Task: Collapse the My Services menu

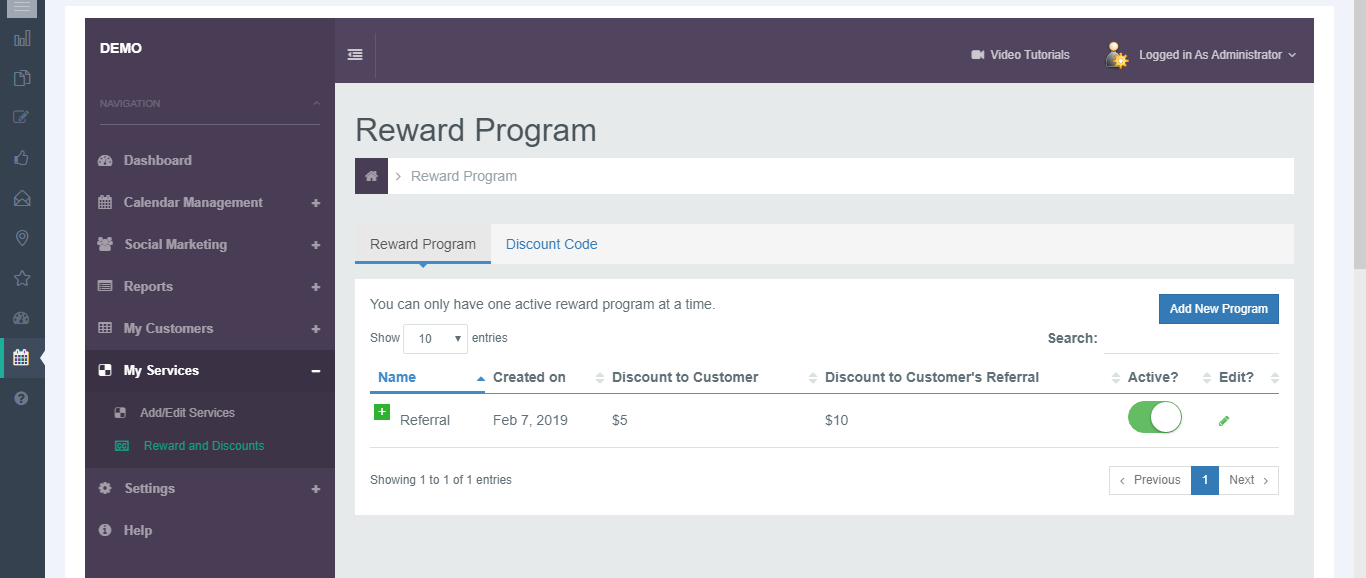Action: pyautogui.click(x=316, y=371)
